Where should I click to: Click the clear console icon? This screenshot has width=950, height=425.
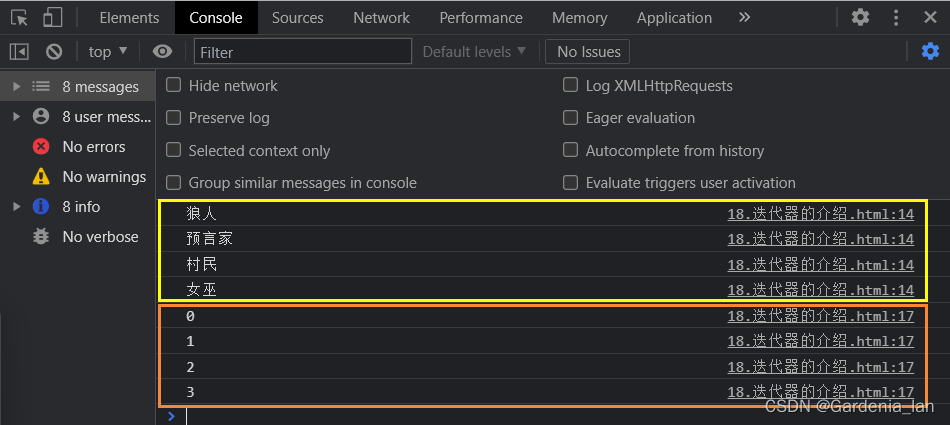click(54, 51)
